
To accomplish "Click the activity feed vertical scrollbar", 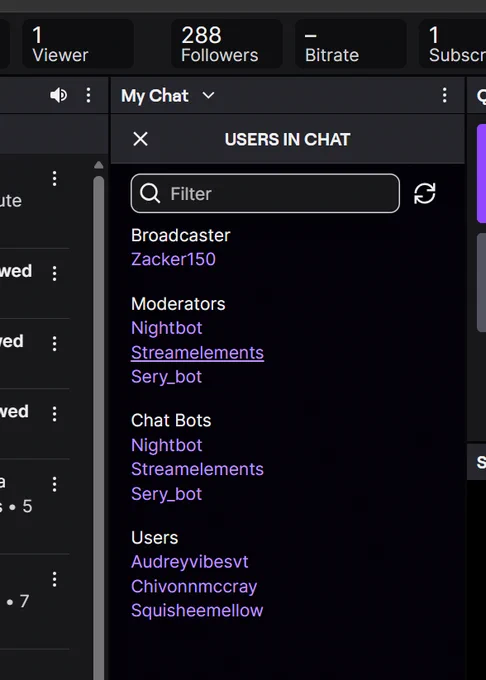I will 98,427.
